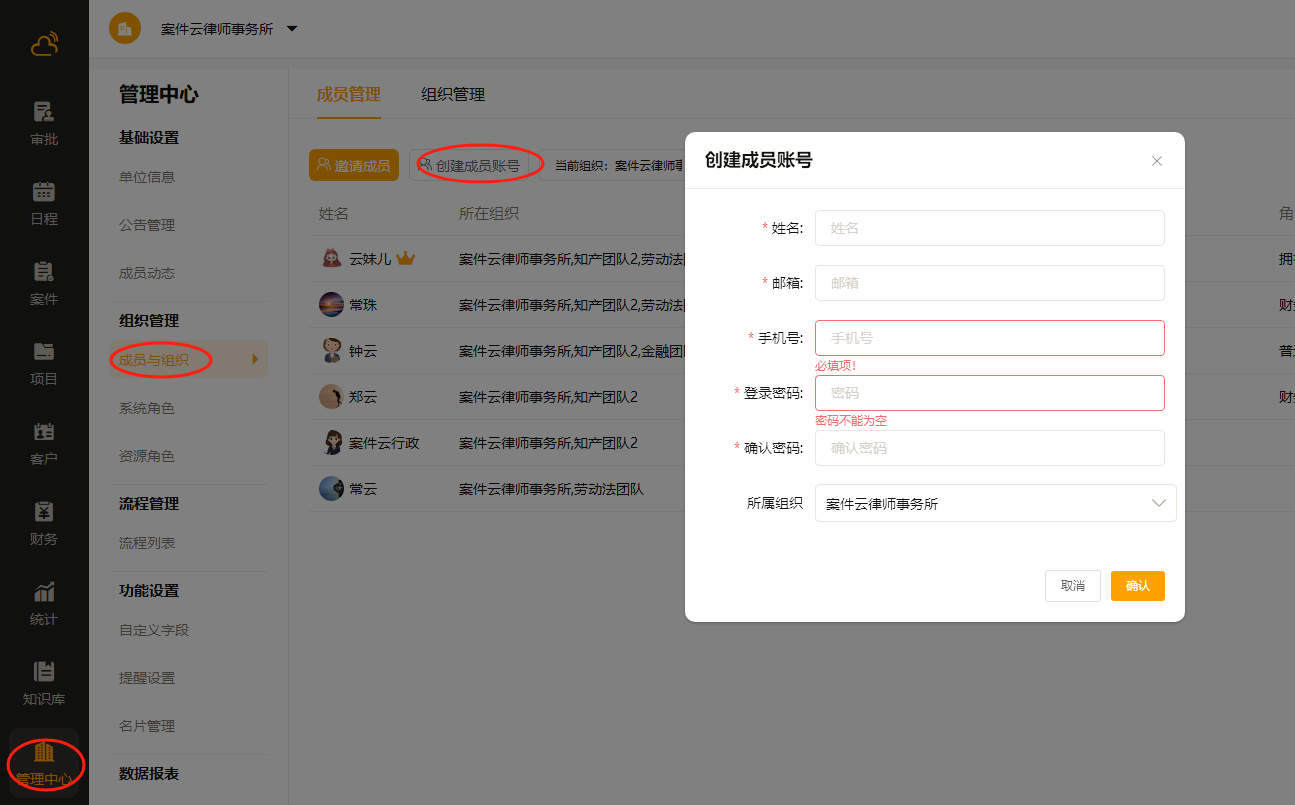Open 系统角色 in the management menu

(147, 408)
